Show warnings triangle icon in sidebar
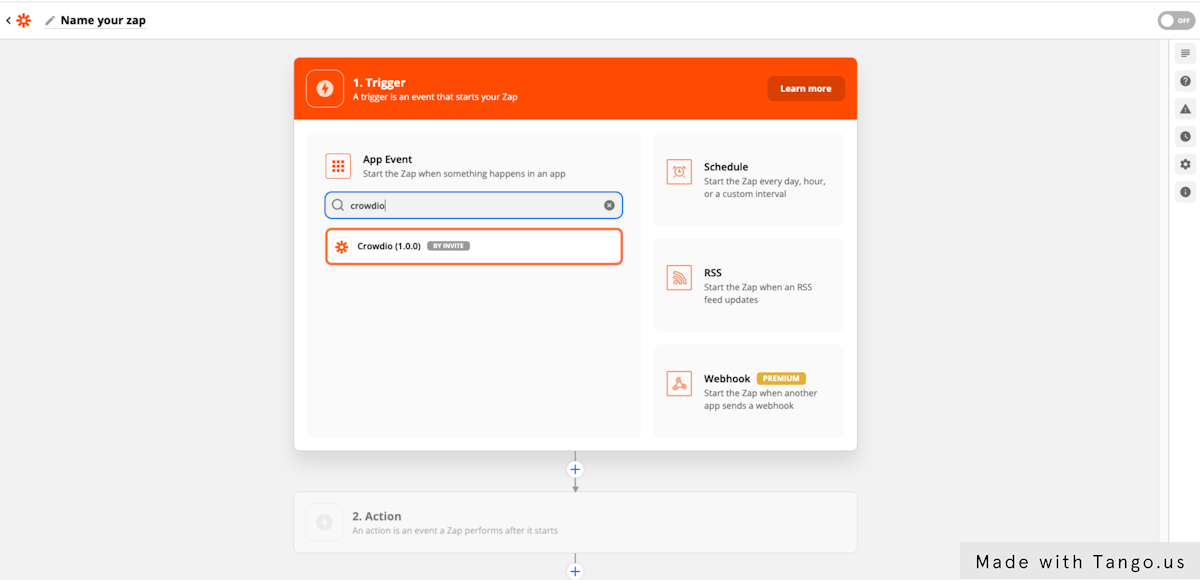 [1185, 109]
